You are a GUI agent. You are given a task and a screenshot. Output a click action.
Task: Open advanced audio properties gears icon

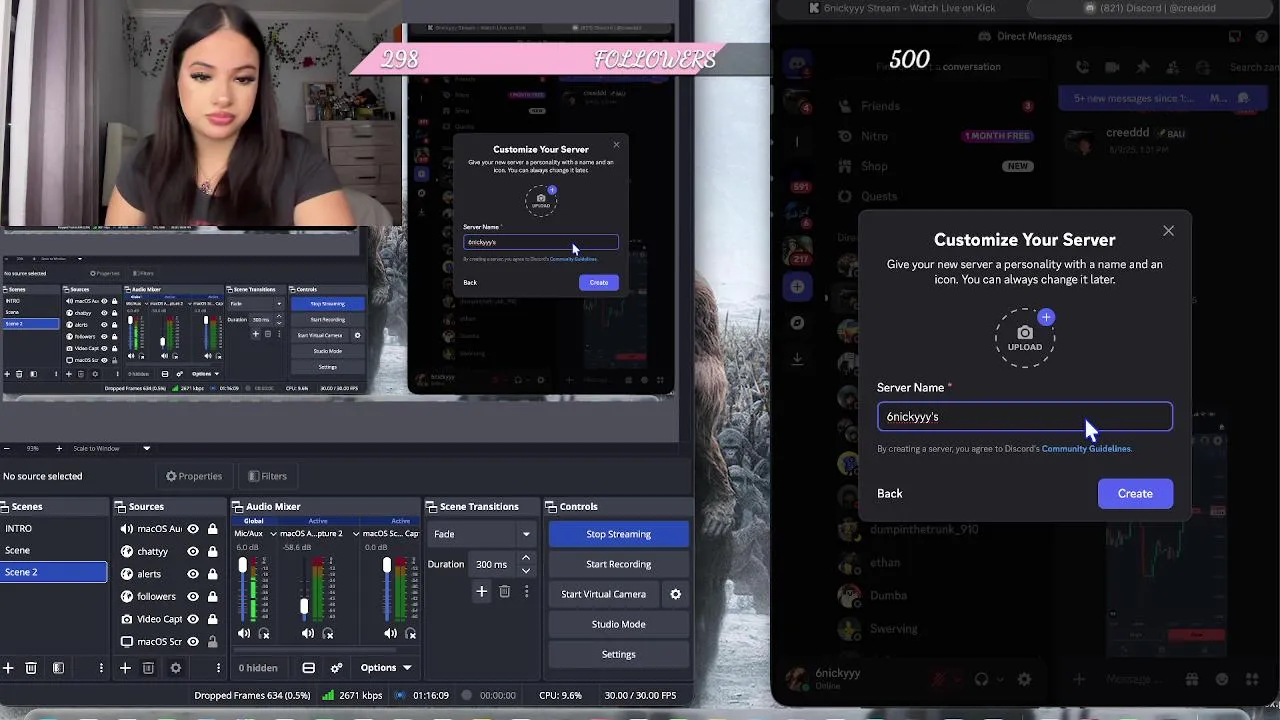point(336,668)
